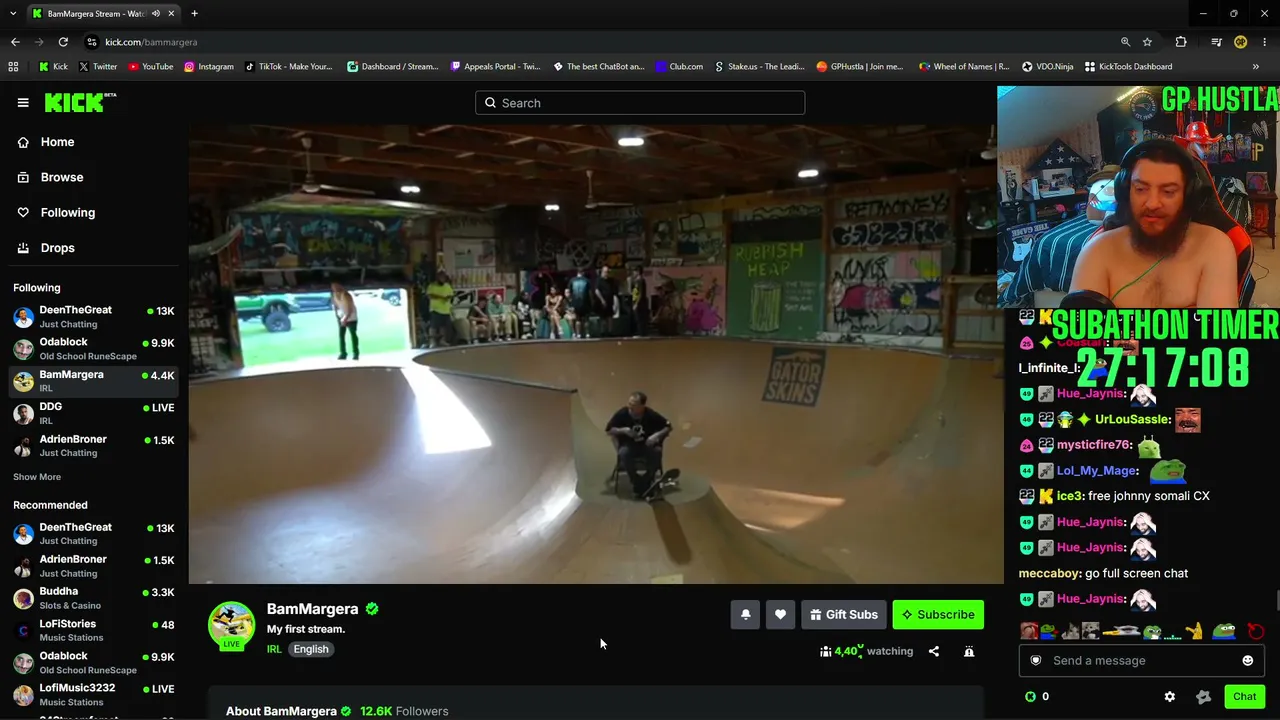Viewport: 1280px width, 720px height.
Task: Click the Kick points balance icon
Action: point(1030,697)
